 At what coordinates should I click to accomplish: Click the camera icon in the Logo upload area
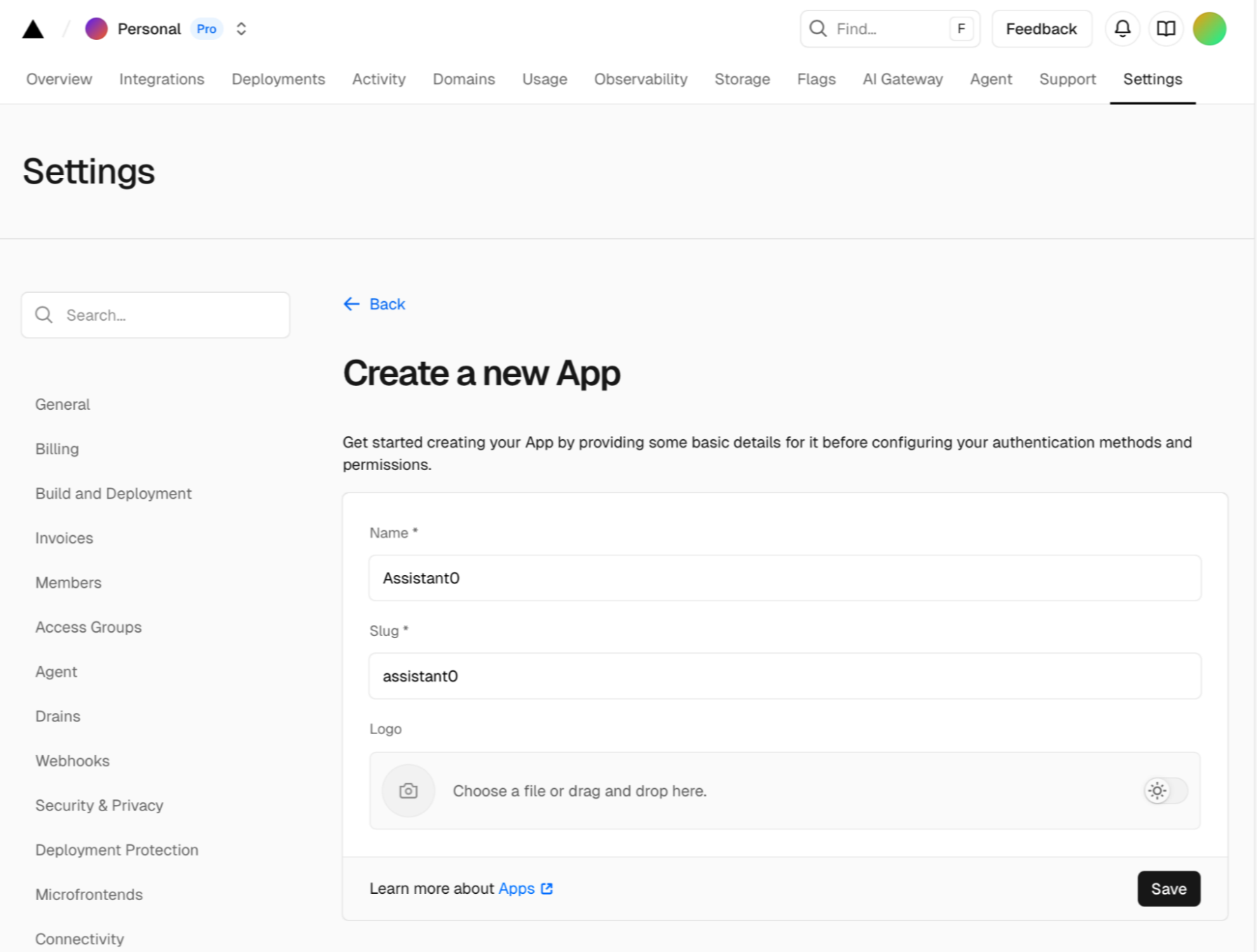click(408, 790)
